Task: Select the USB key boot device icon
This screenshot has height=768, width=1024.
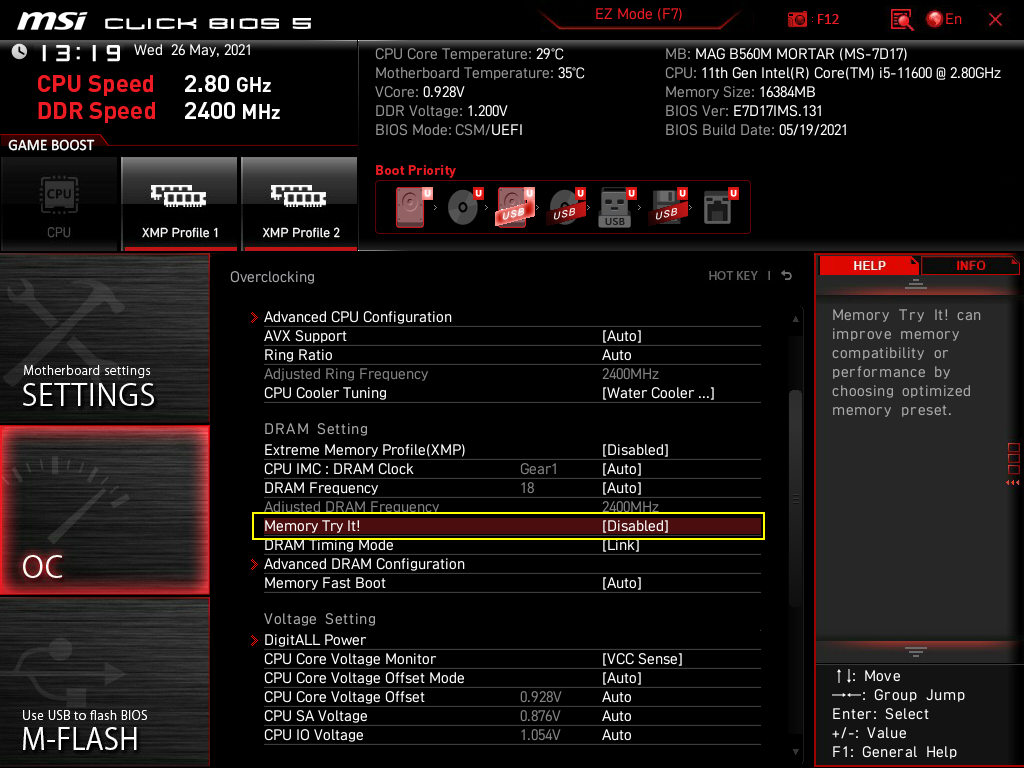Action: click(616, 207)
